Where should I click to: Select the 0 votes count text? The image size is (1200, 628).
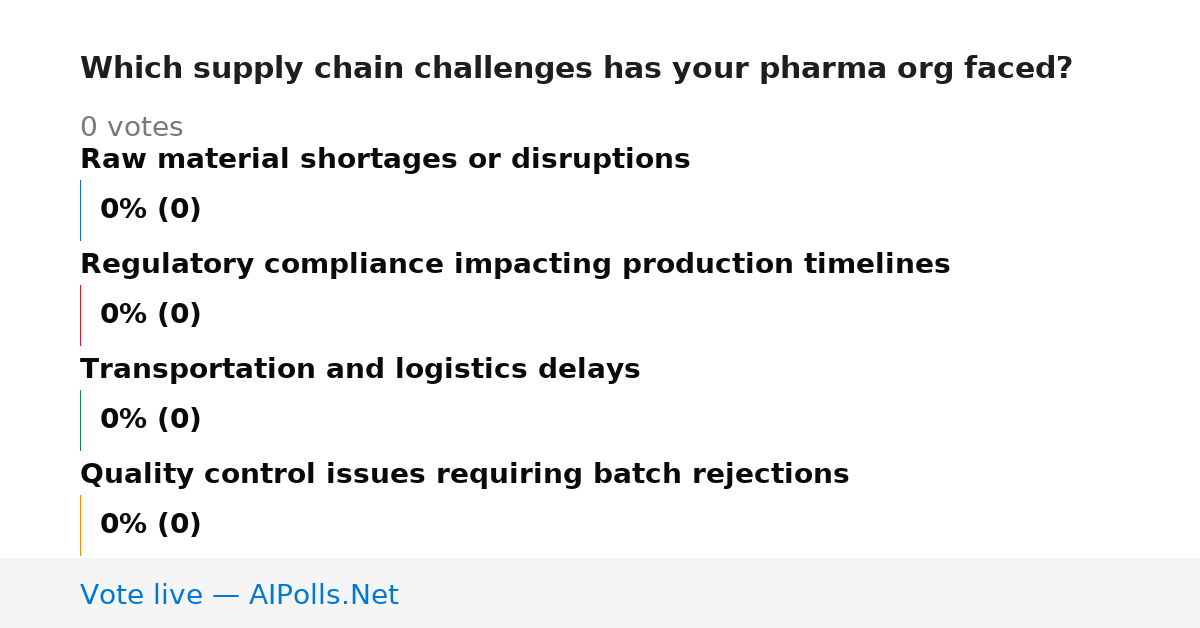click(x=131, y=128)
